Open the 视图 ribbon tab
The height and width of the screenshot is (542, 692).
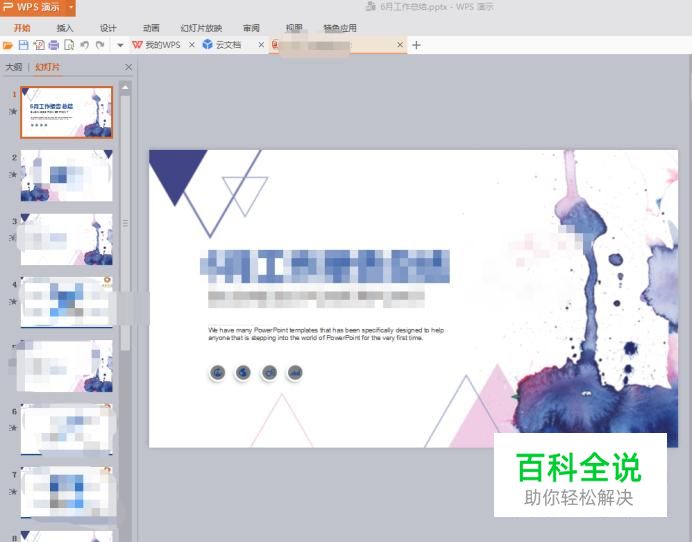(x=294, y=28)
